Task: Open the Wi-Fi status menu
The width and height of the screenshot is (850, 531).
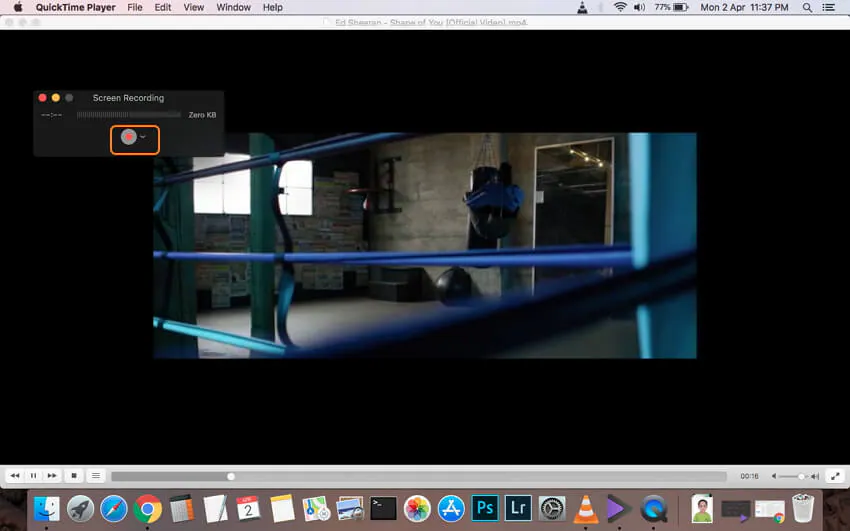Action: point(620,8)
